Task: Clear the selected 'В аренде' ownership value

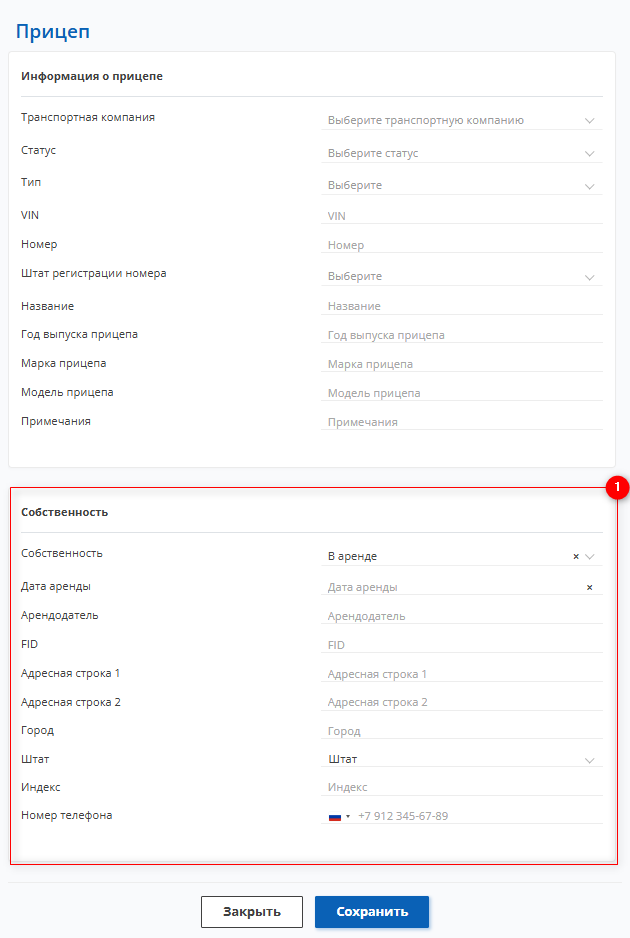Action: tap(576, 556)
